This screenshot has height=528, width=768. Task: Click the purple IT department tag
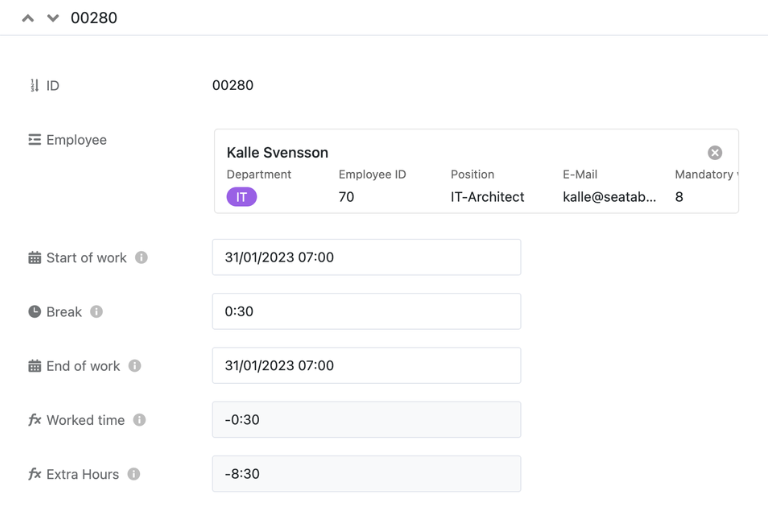tap(242, 197)
